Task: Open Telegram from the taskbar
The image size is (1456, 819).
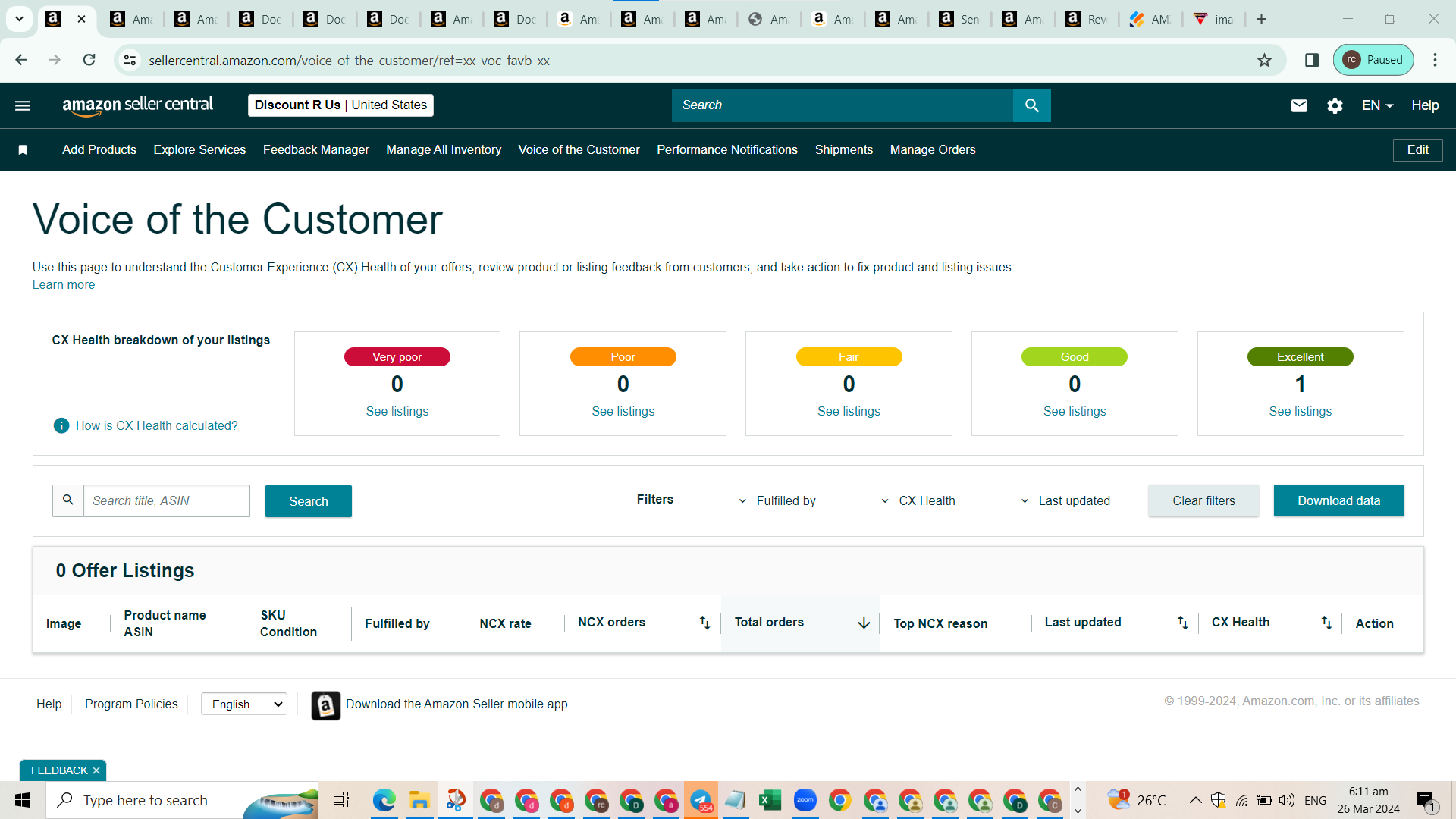Action: tap(701, 800)
